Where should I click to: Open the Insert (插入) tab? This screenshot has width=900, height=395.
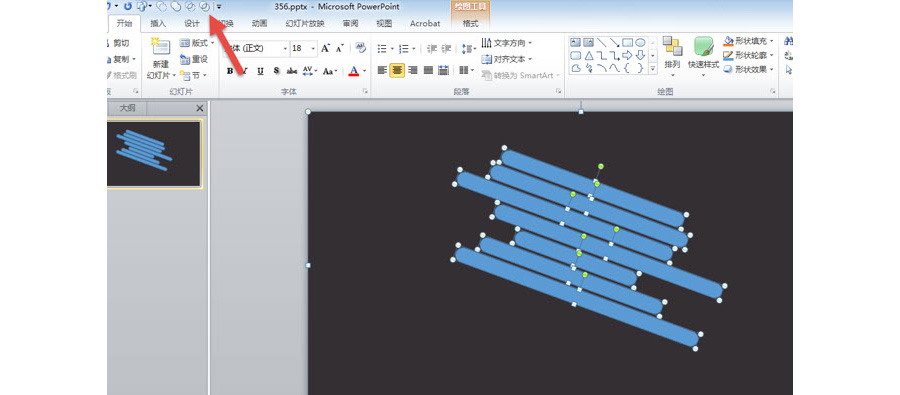158,24
